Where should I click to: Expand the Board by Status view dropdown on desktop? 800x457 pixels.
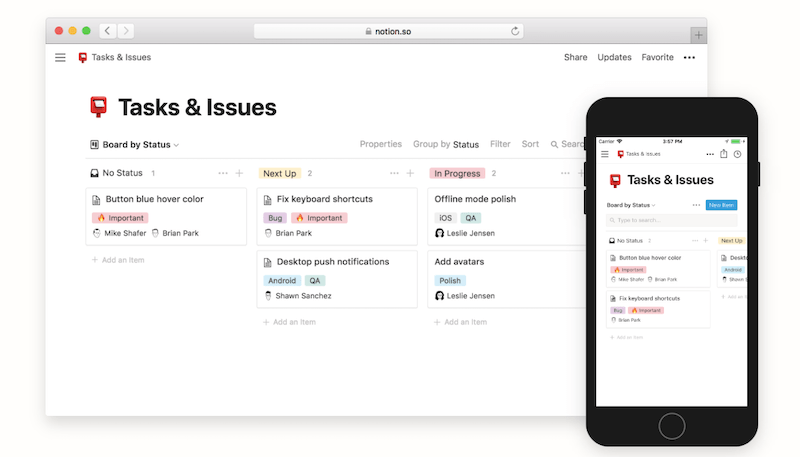click(135, 145)
